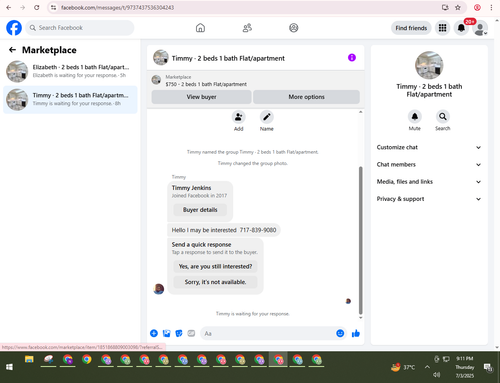Click the Name pencil icon in chat
Image resolution: width=500 pixels, height=383 pixels.
(x=267, y=117)
